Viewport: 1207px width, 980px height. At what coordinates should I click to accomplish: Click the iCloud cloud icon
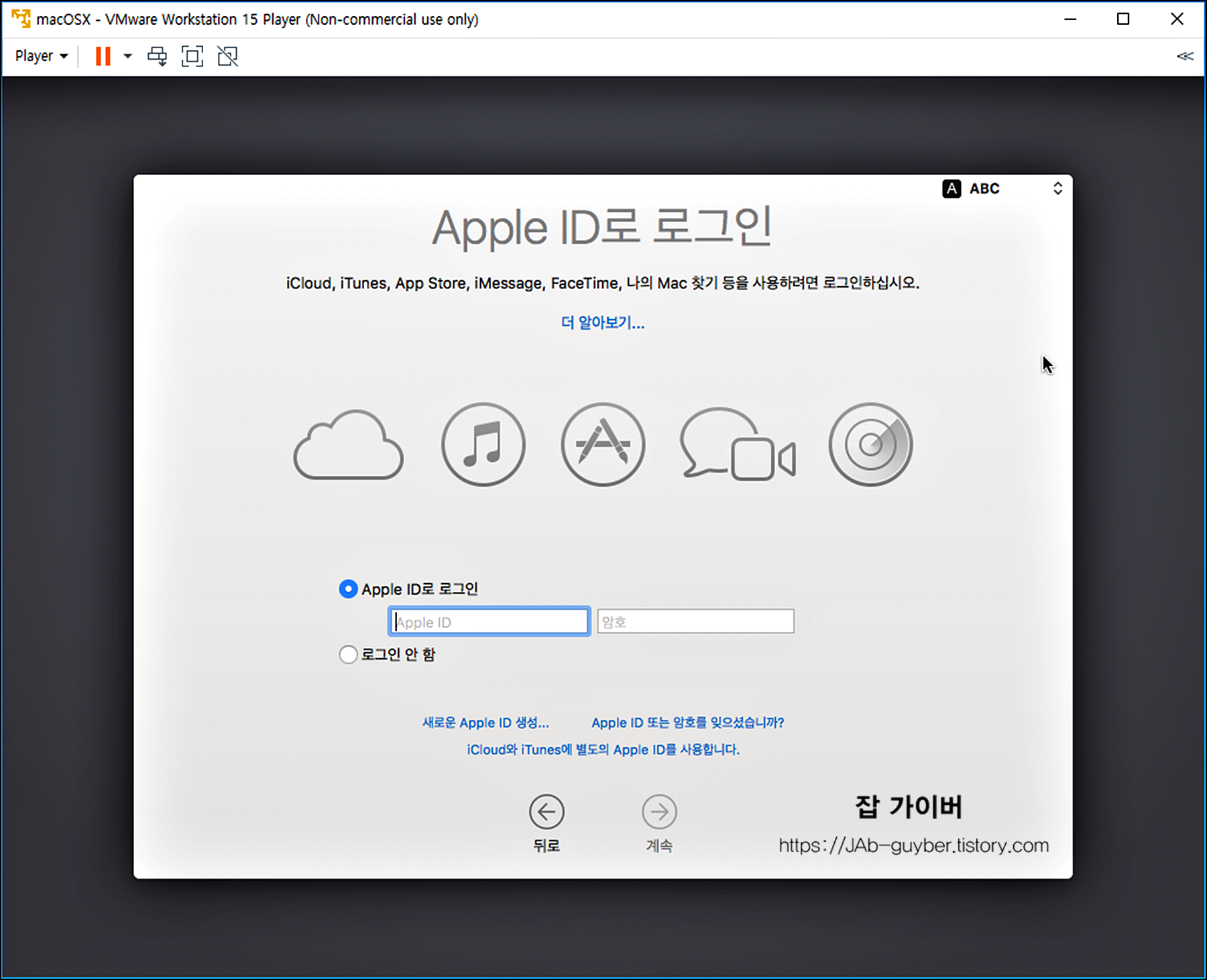[x=349, y=445]
